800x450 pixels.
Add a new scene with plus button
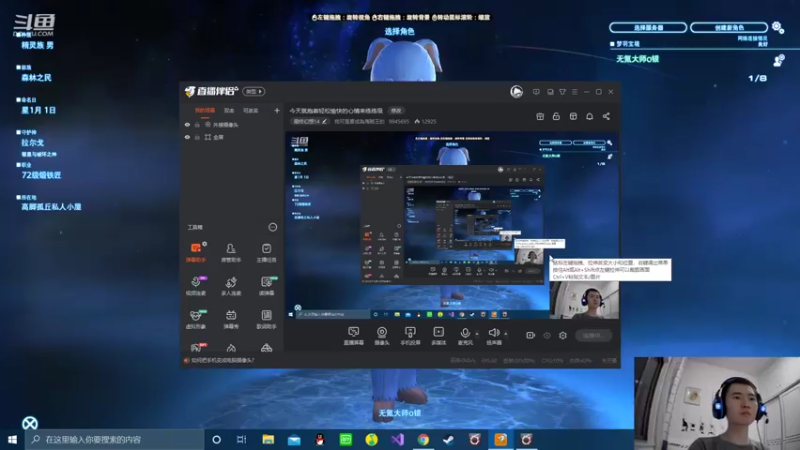tap(277, 110)
